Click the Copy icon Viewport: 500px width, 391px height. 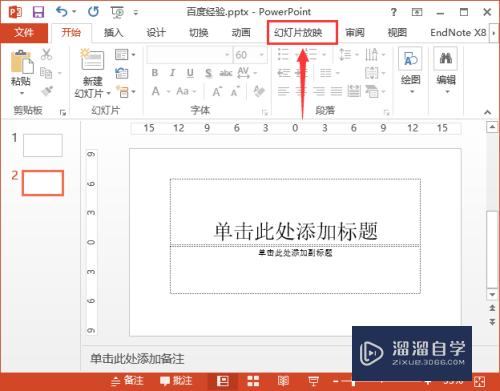click(46, 73)
